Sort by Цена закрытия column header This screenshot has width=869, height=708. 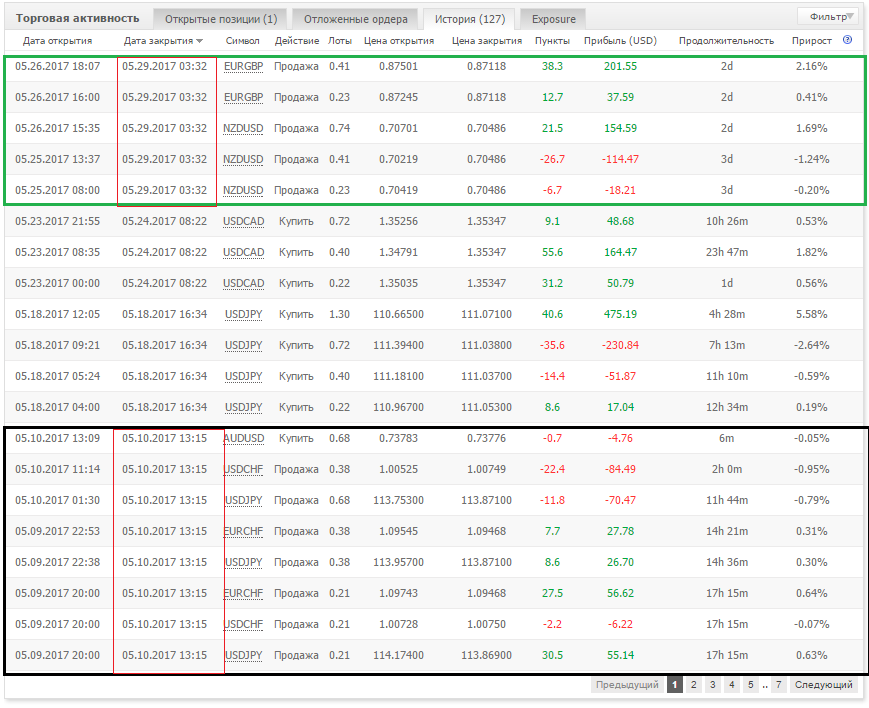(x=487, y=41)
